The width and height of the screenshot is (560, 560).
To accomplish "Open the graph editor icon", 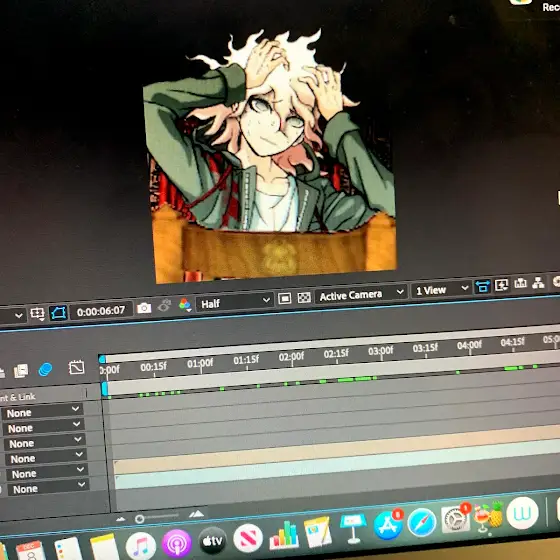I will [x=76, y=367].
